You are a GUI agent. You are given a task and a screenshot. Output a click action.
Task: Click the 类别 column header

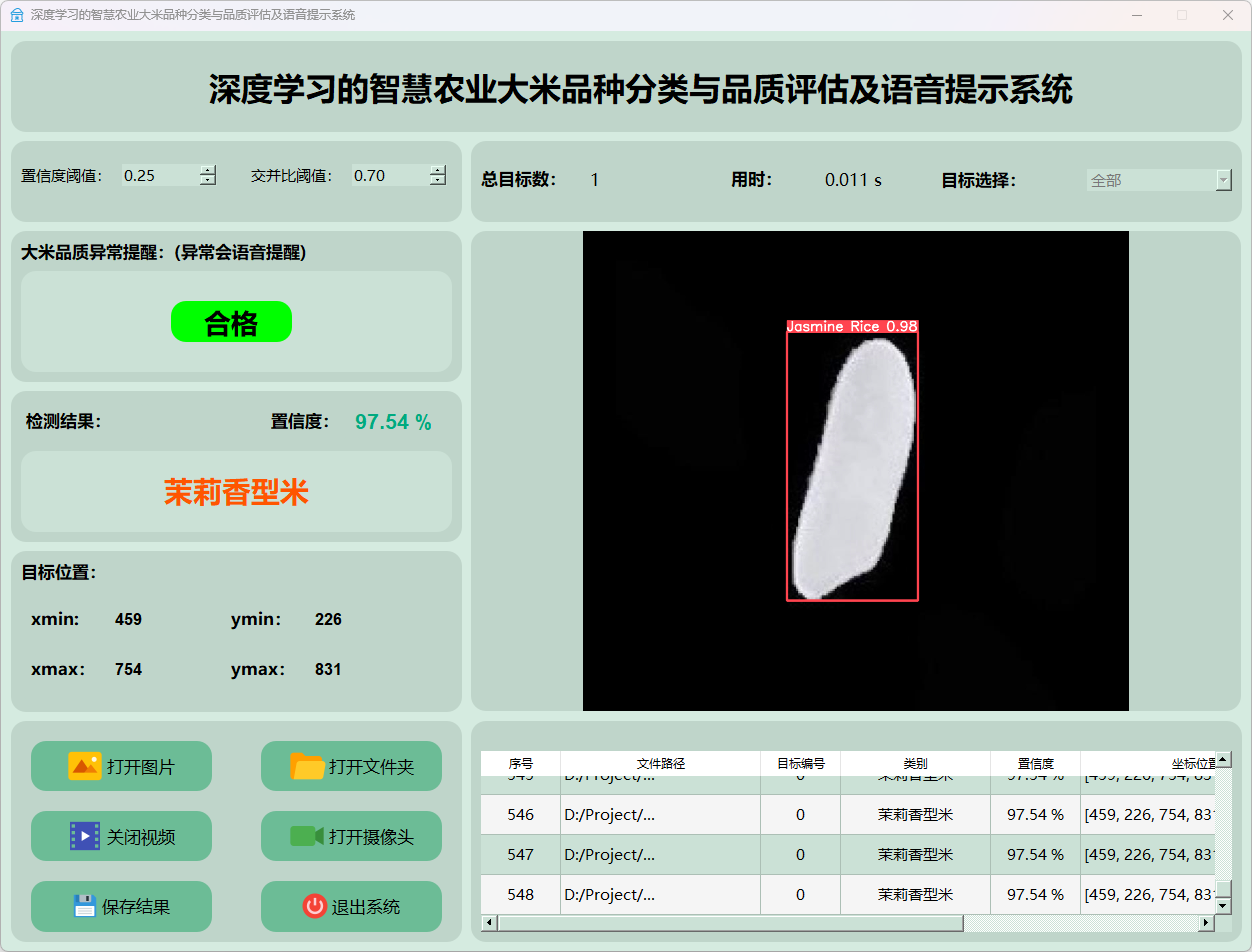(915, 763)
